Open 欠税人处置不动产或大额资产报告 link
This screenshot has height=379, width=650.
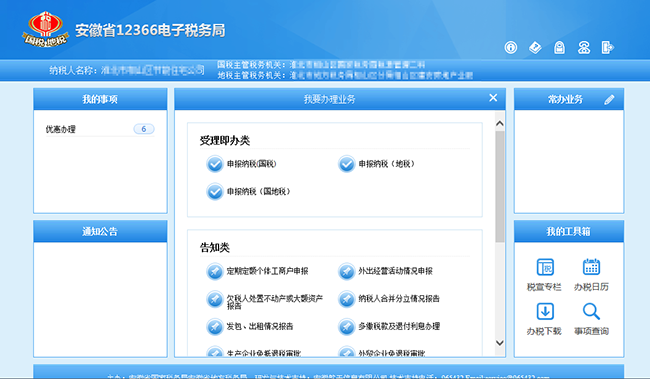click(274, 302)
